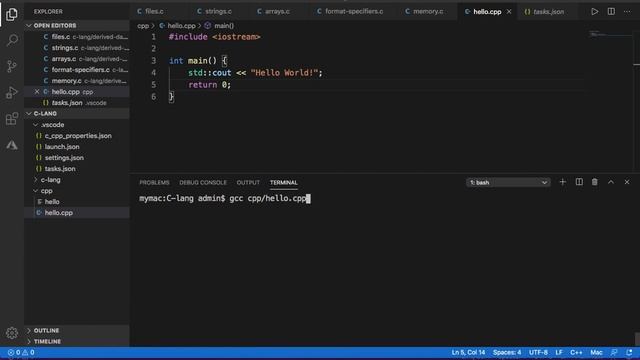Change indentation via Spaces: 4
The height and width of the screenshot is (360, 640).
coord(507,352)
